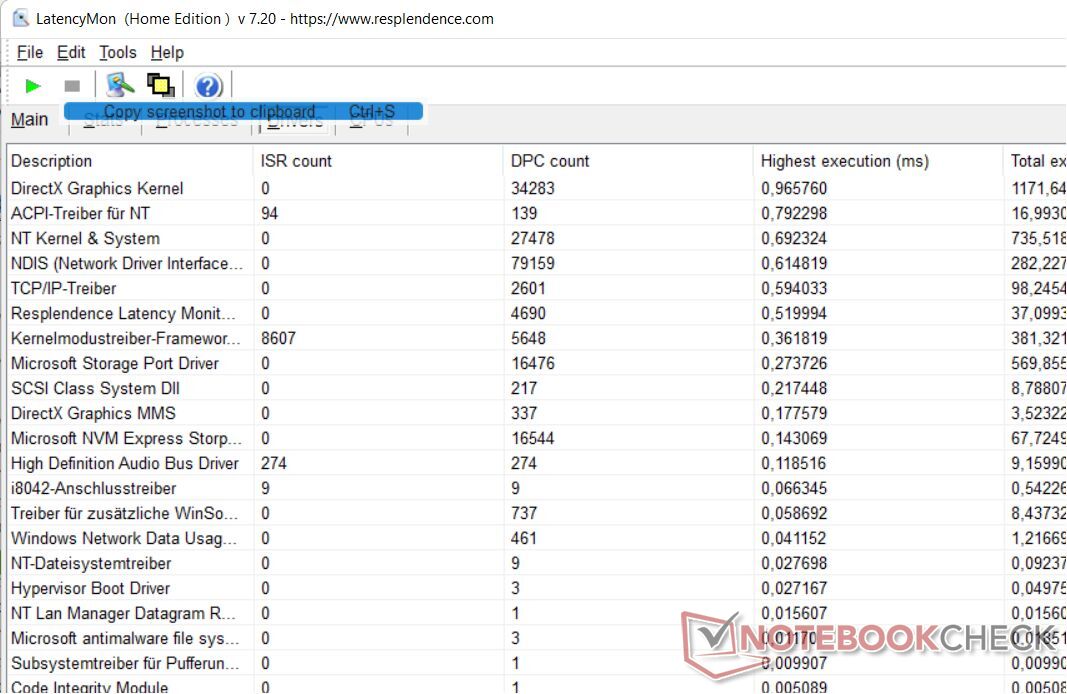Select the NT Lan Manager Datagram R... row
The width and height of the screenshot is (1067, 694).
tap(536, 614)
